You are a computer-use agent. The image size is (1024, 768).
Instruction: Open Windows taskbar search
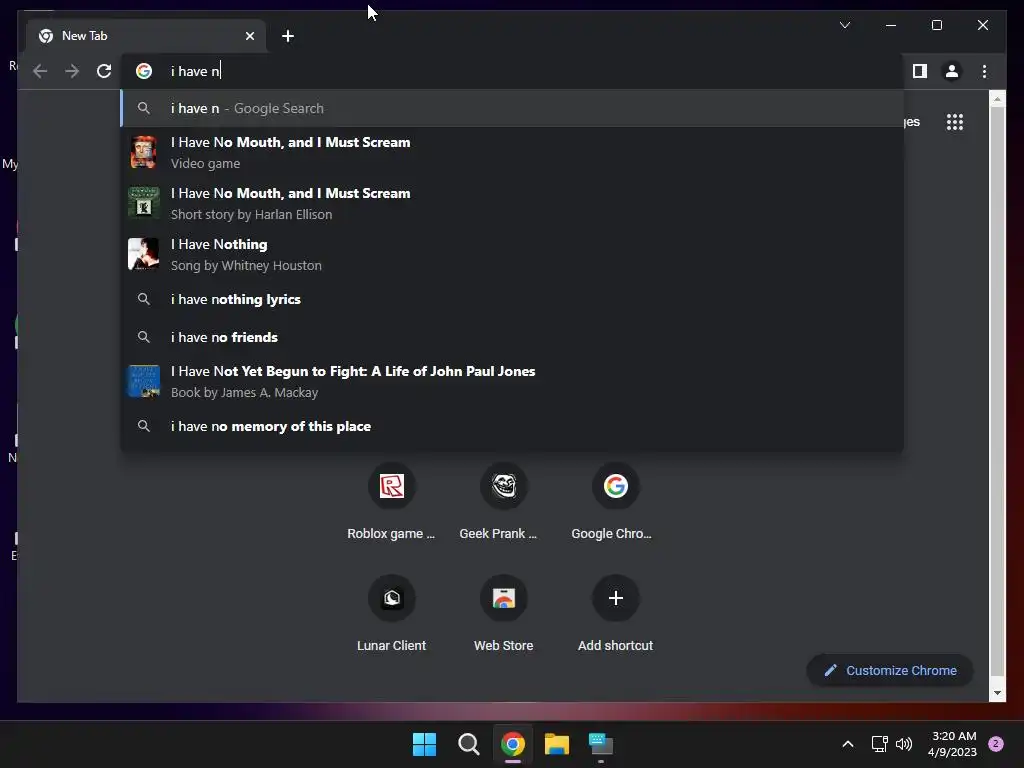click(468, 744)
